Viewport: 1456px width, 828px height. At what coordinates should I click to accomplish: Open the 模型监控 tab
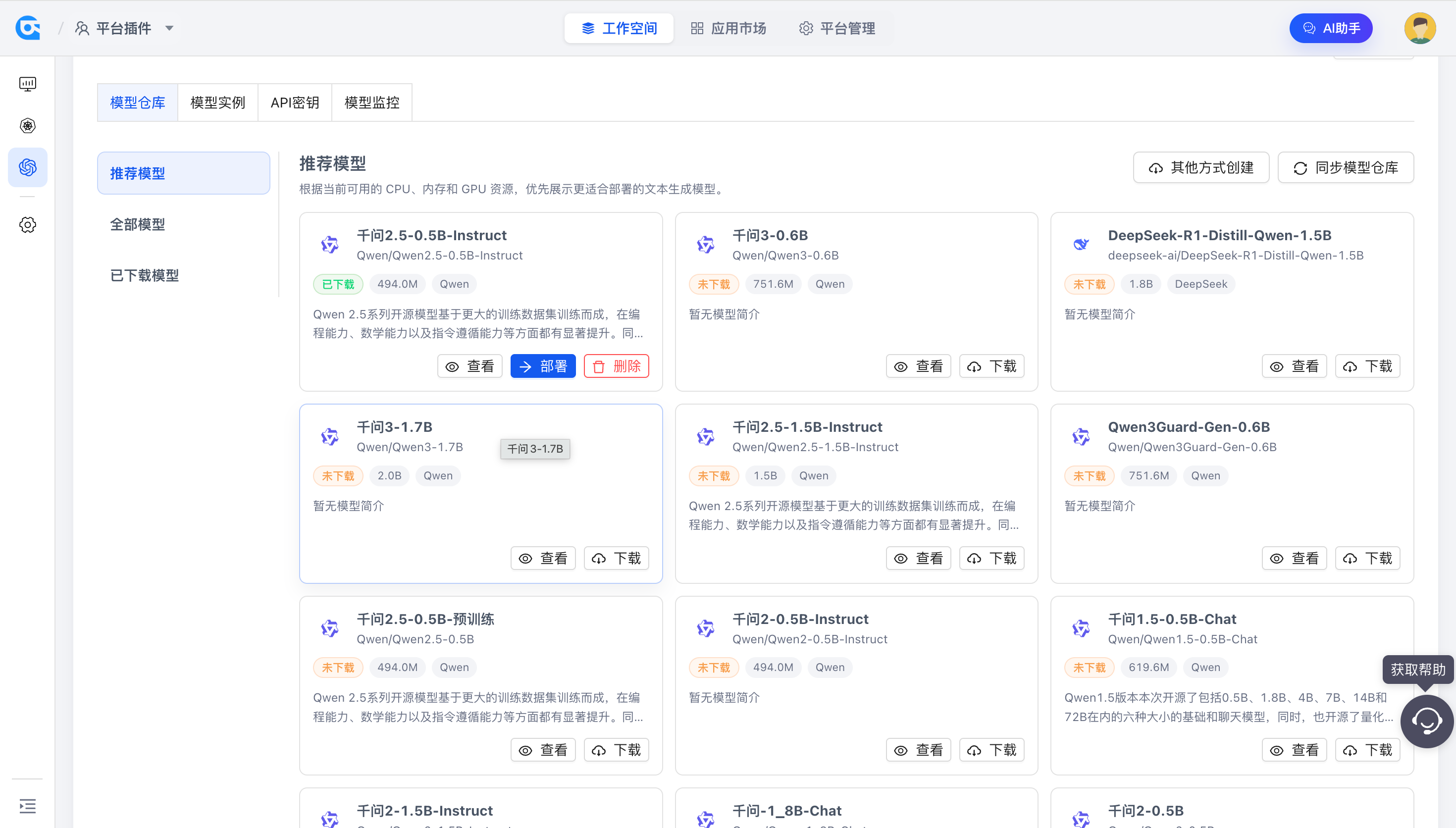(x=372, y=103)
